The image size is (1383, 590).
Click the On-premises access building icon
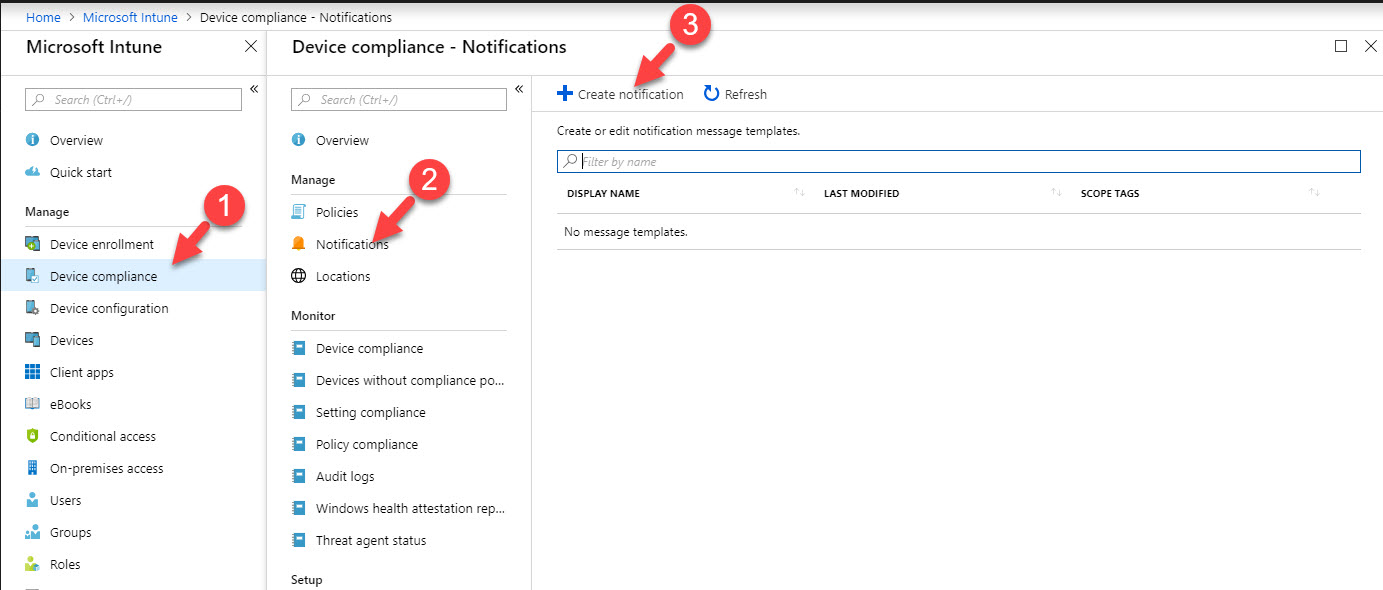click(x=32, y=468)
